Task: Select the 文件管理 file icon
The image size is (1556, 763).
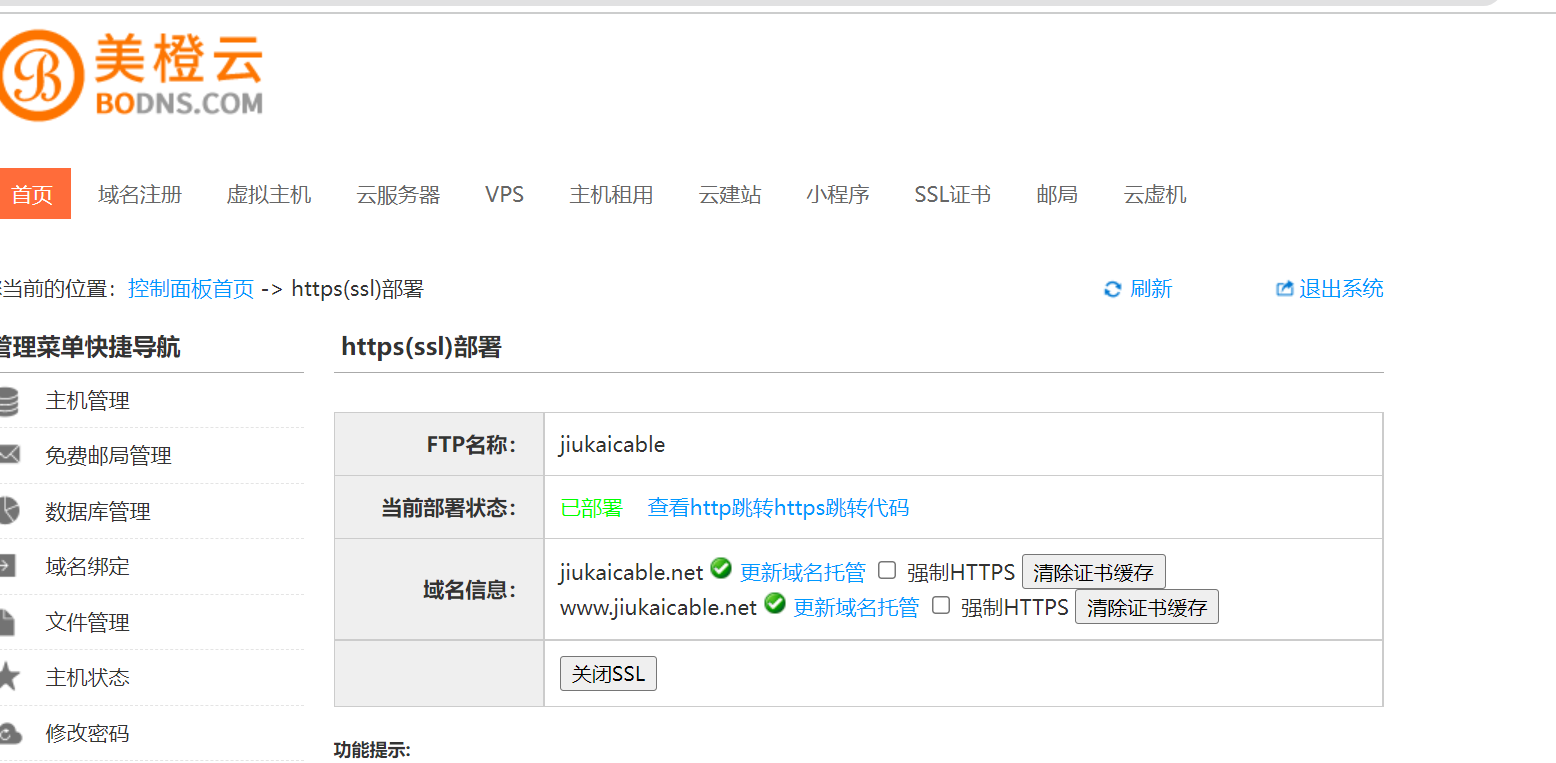Action: pos(8,621)
